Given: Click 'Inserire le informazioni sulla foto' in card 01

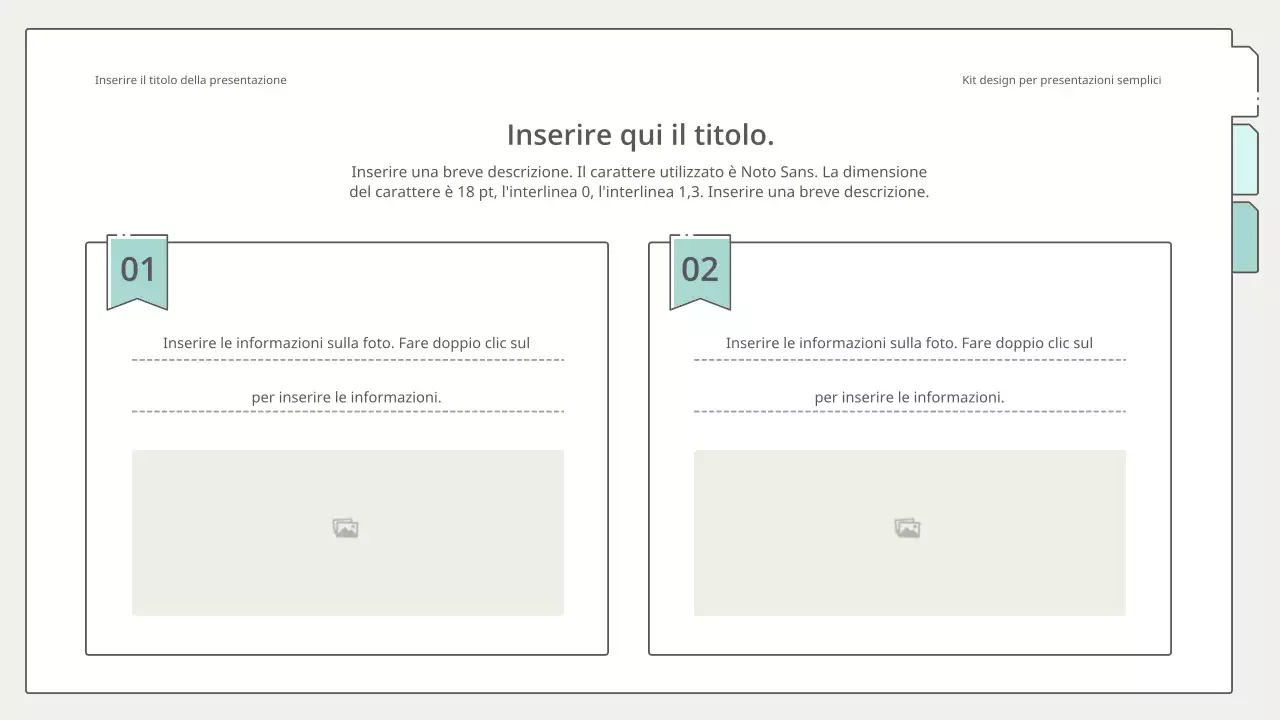Looking at the screenshot, I should click(x=346, y=343).
